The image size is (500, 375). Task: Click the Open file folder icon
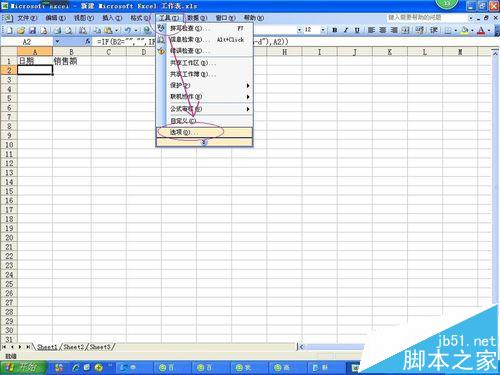[x=21, y=31]
